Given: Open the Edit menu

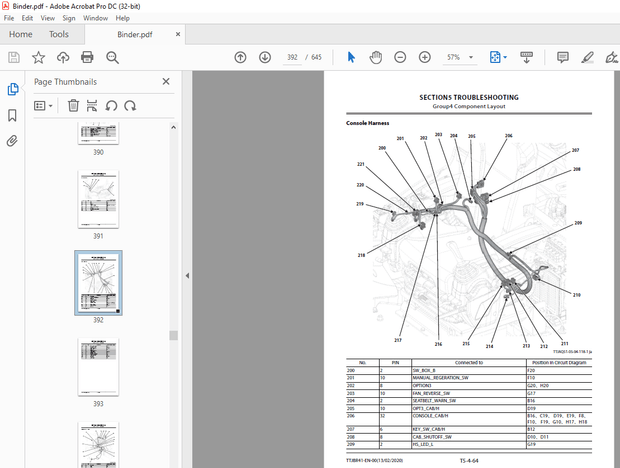Looking at the screenshot, I should [x=27, y=18].
